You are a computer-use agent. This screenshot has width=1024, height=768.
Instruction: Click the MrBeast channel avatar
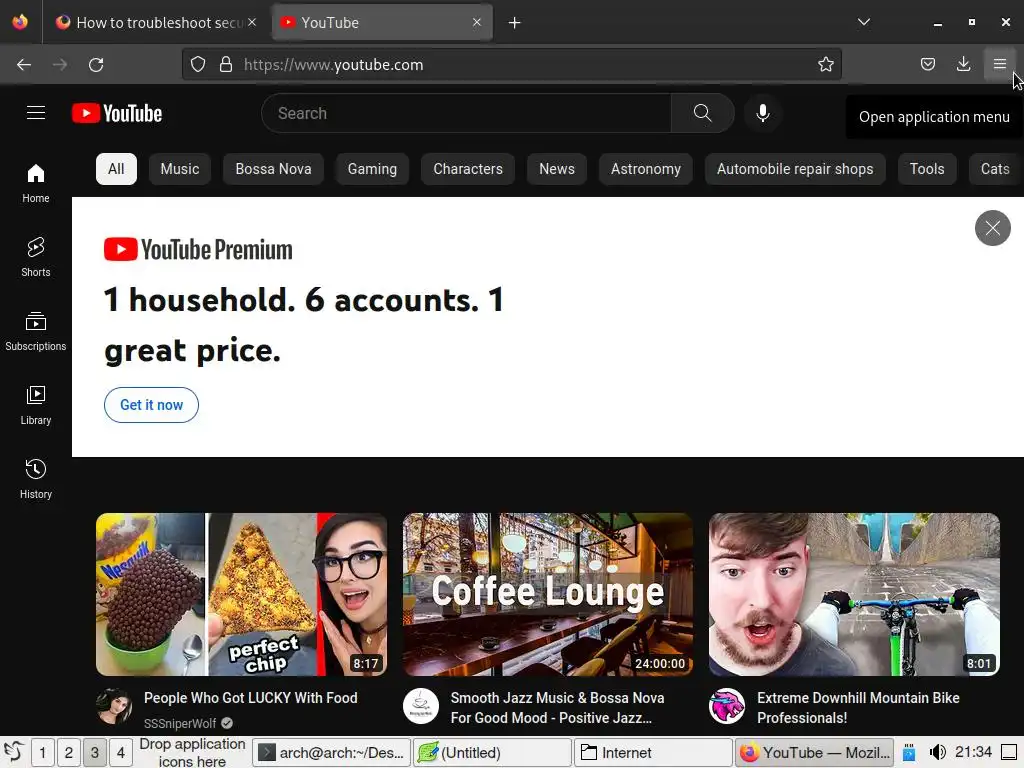[727, 706]
